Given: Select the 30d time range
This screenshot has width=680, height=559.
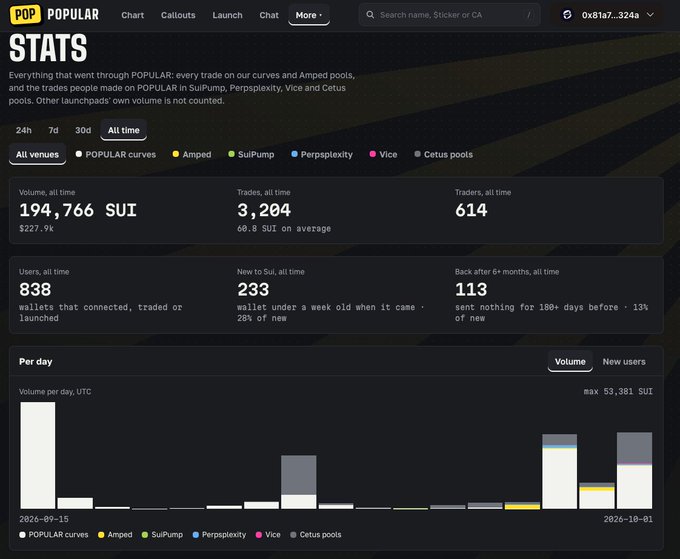Looking at the screenshot, I should [x=83, y=130].
